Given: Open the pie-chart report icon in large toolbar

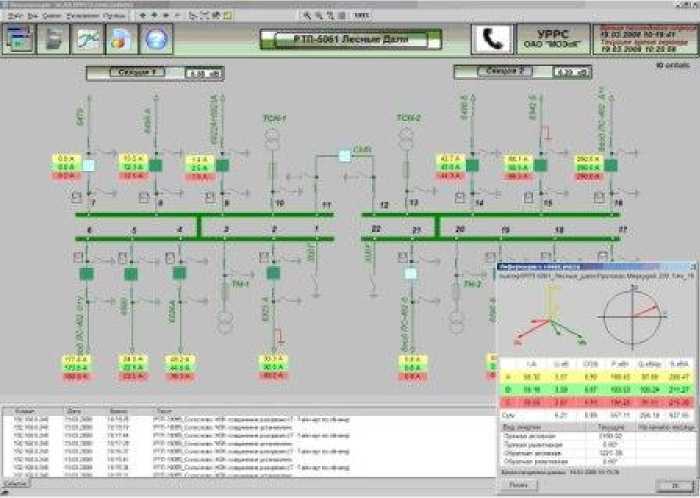Looking at the screenshot, I should point(122,39).
